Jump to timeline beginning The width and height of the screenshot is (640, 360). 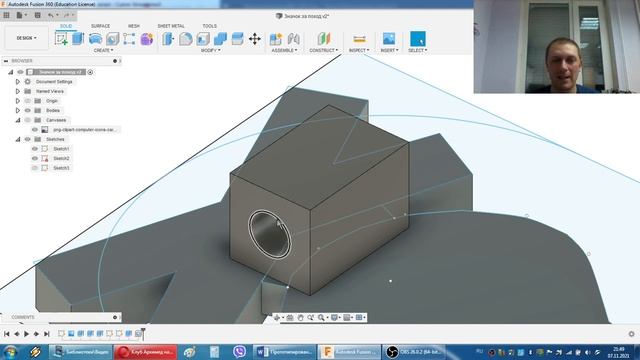click(x=7, y=334)
